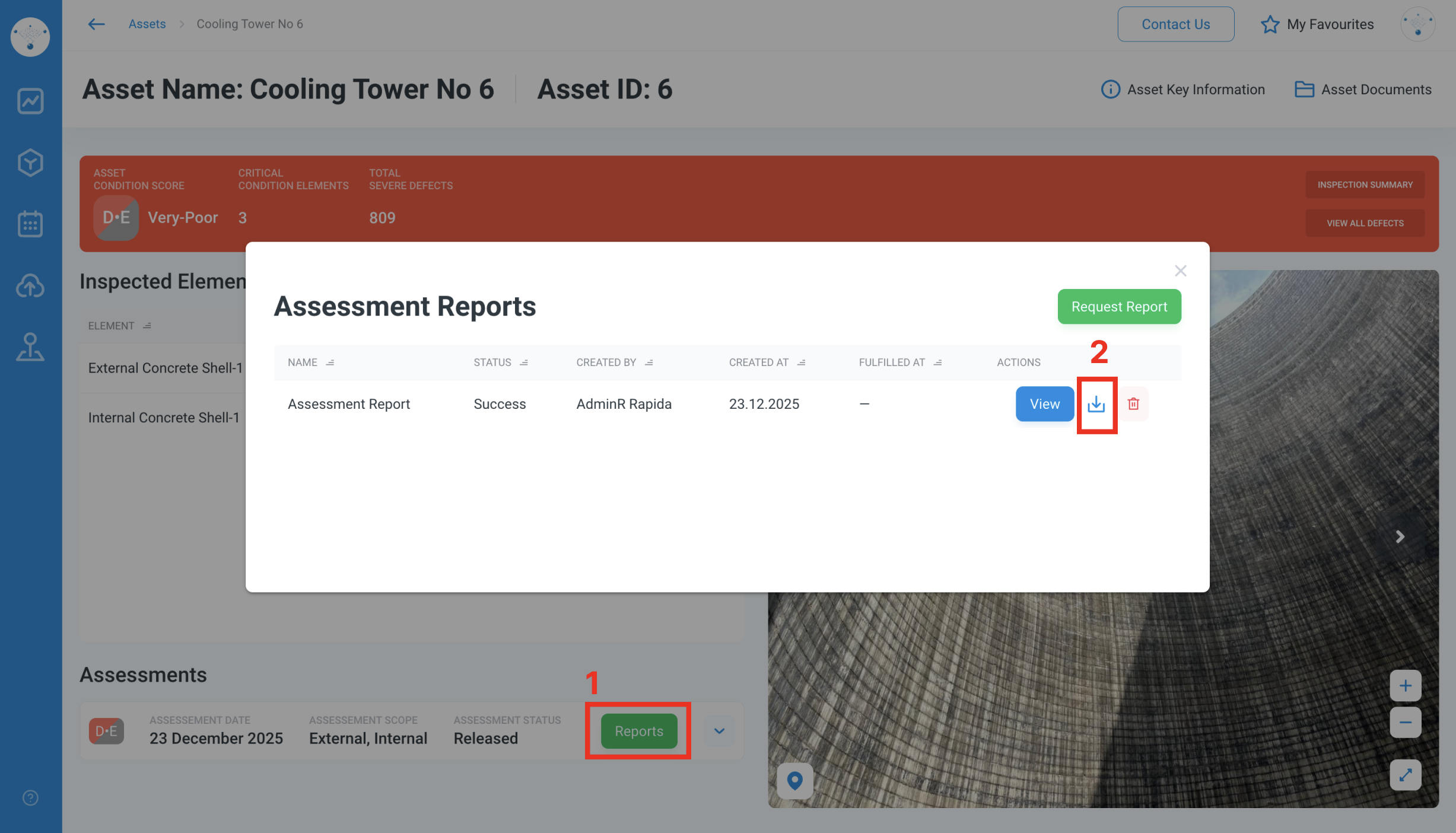This screenshot has width=1456, height=833.
Task: View the Assessment Report
Action: click(1044, 404)
